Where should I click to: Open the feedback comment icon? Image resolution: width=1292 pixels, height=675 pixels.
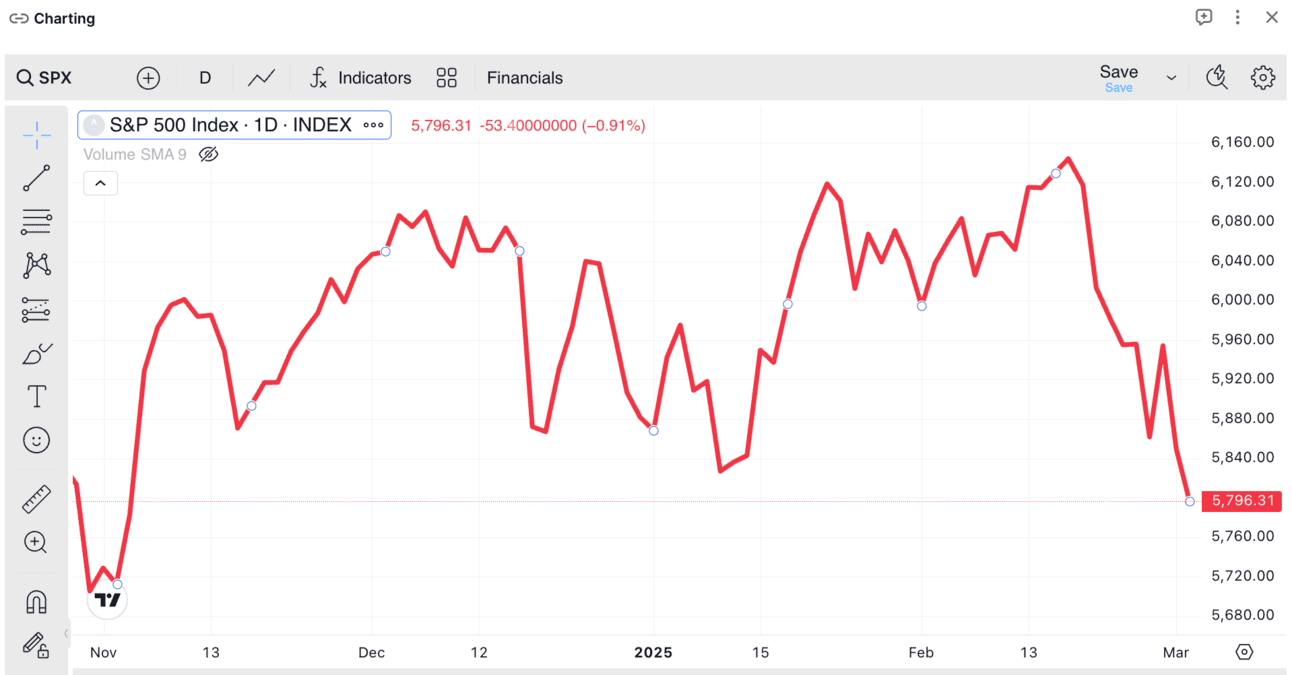[x=1204, y=17]
